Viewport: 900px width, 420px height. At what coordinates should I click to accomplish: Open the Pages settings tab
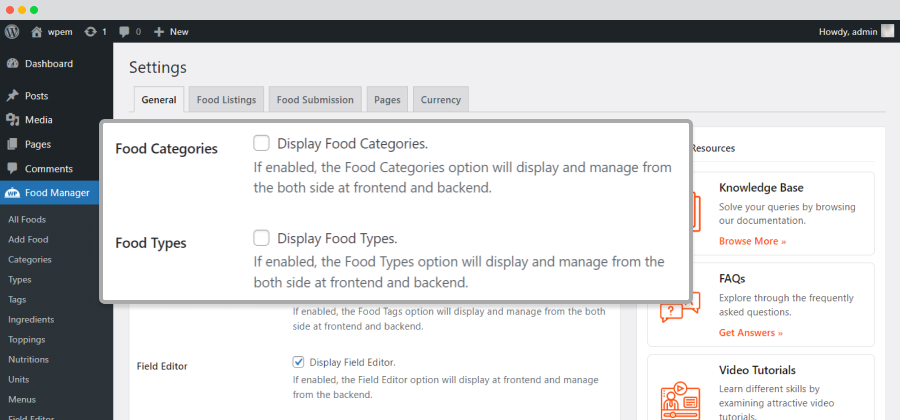(387, 99)
